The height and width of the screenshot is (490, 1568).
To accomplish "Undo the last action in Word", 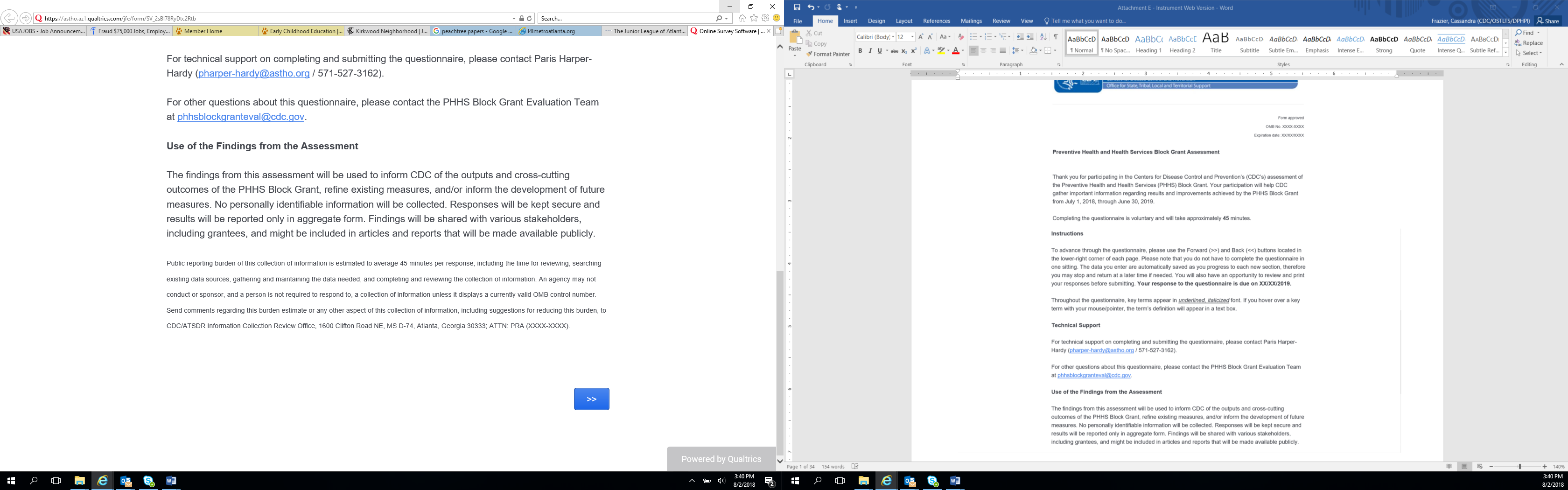I will coord(811,7).
